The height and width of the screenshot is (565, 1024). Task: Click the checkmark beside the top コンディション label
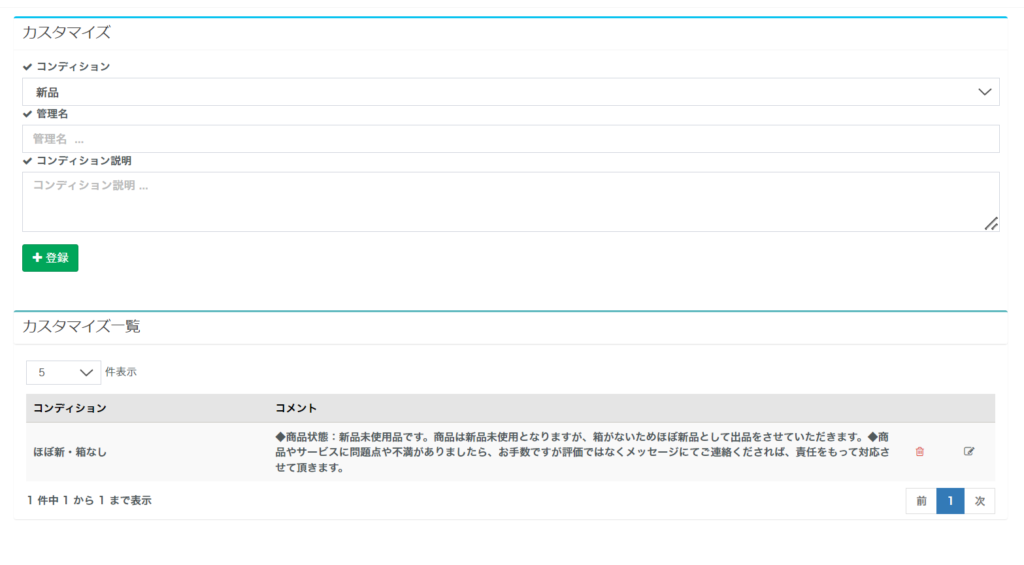(x=28, y=67)
